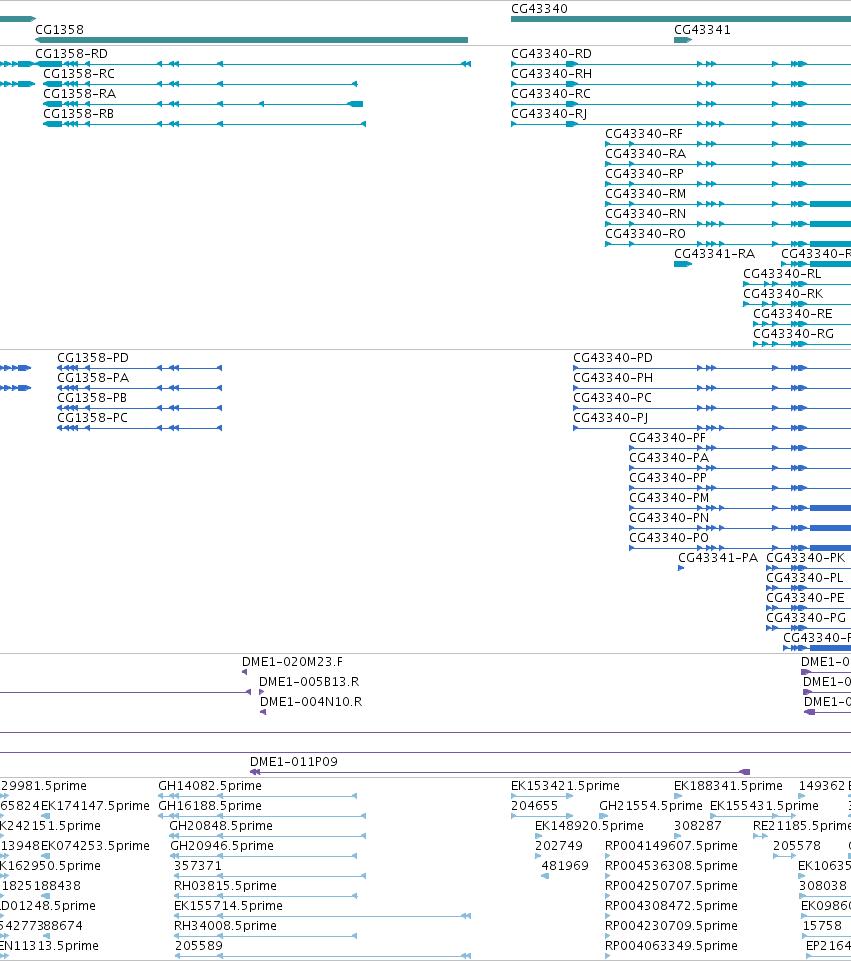This screenshot has height=961, width=851.
Task: Select protein CG43340-PD
Action: click(613, 357)
